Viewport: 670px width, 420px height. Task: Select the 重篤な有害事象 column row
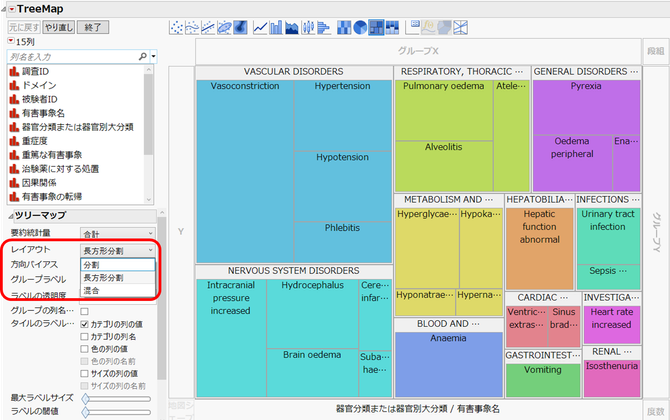pos(76,155)
